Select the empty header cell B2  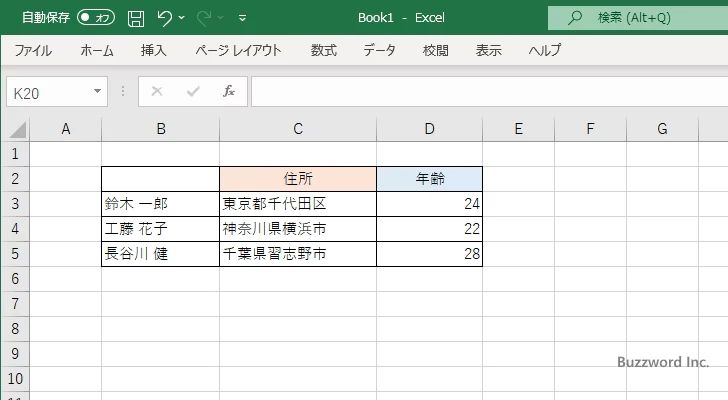161,179
